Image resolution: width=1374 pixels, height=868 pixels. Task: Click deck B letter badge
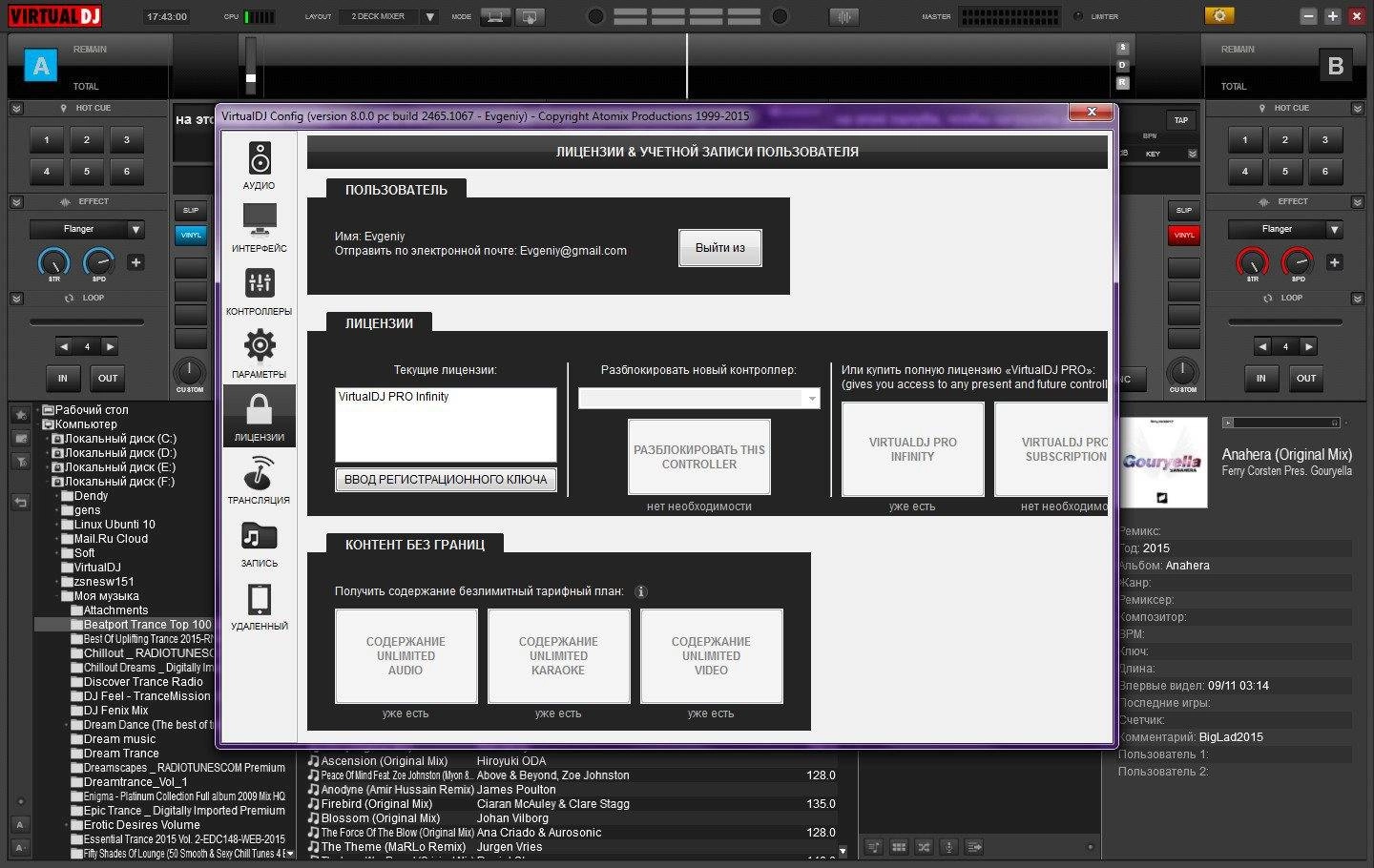(x=1335, y=65)
